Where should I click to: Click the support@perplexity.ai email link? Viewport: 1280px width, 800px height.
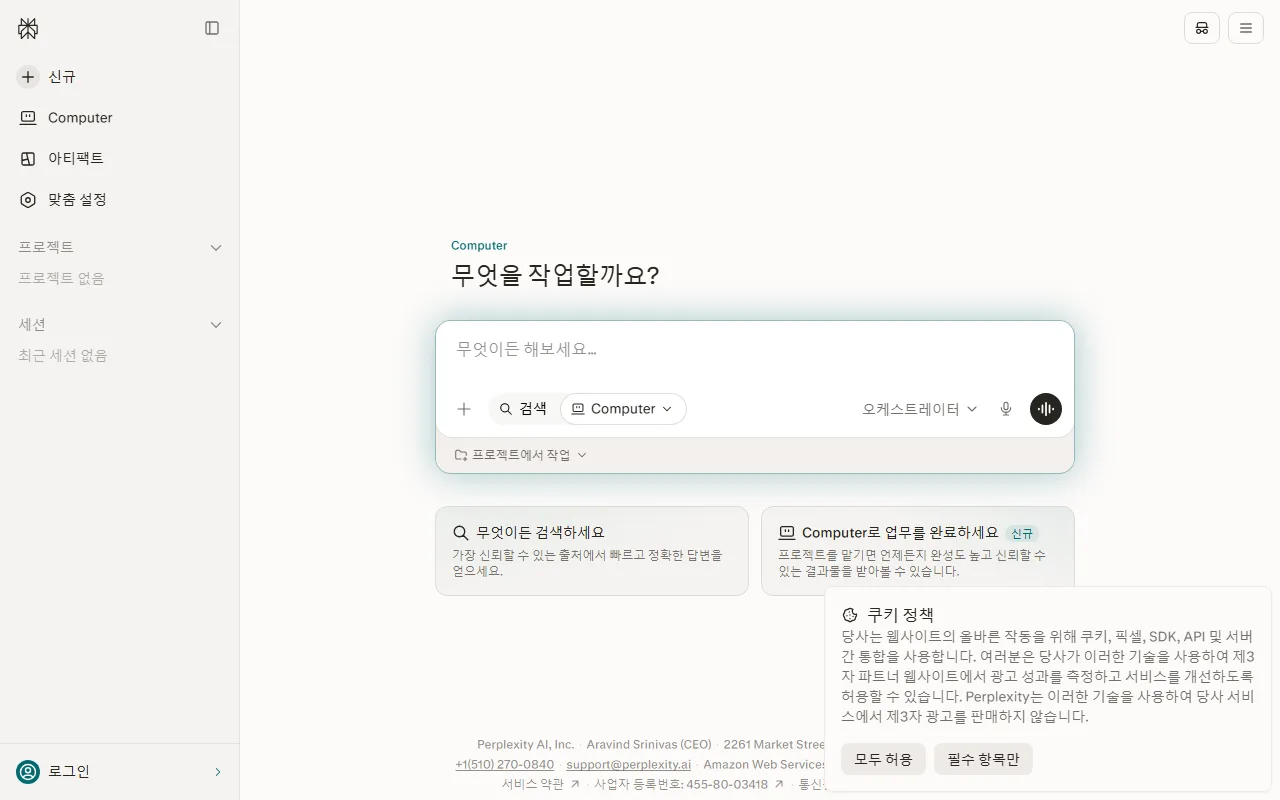click(x=628, y=765)
